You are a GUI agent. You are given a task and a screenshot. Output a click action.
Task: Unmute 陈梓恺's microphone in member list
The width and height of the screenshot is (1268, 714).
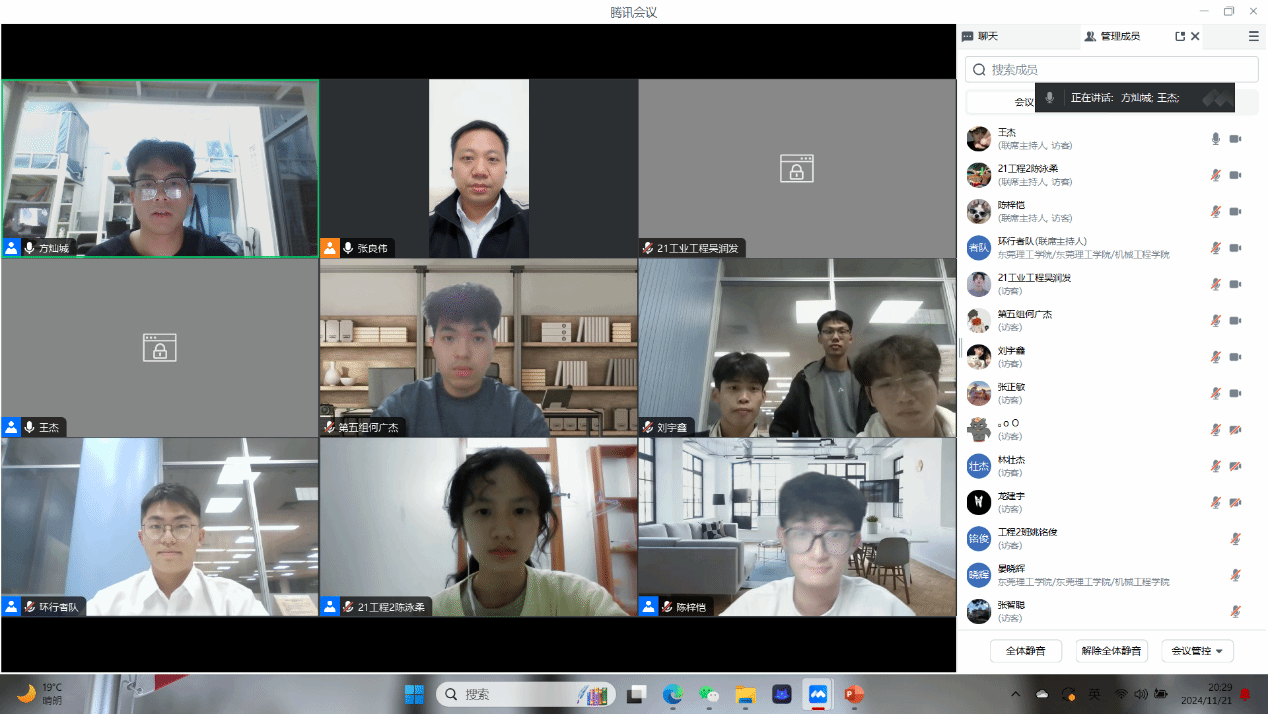[x=1216, y=212]
